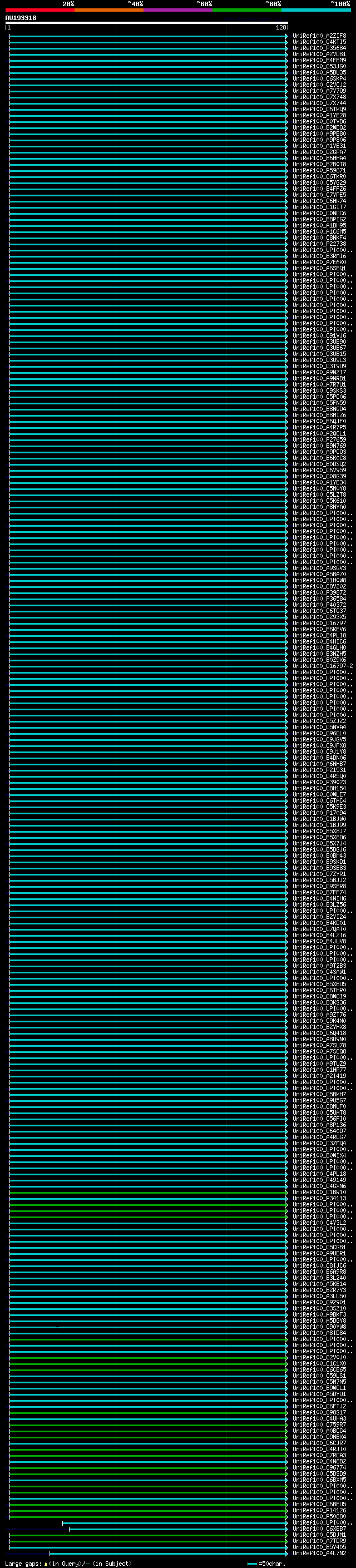The height and width of the screenshot is (1568, 356).
Task: Click the UniRef100_P49149 label
Action: point(319,1180)
